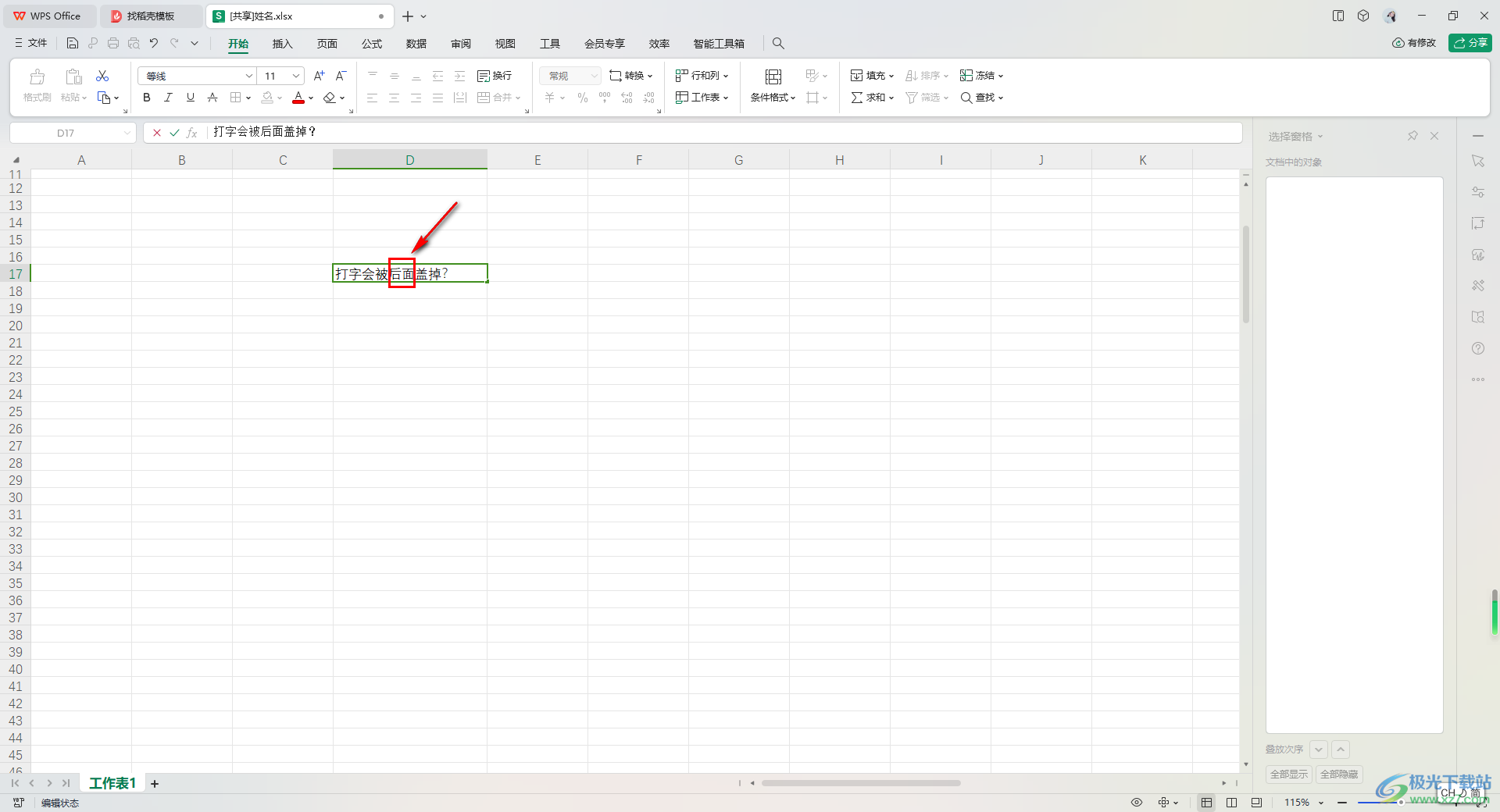
Task: Expand the Merge (合并) dropdown
Action: click(517, 98)
